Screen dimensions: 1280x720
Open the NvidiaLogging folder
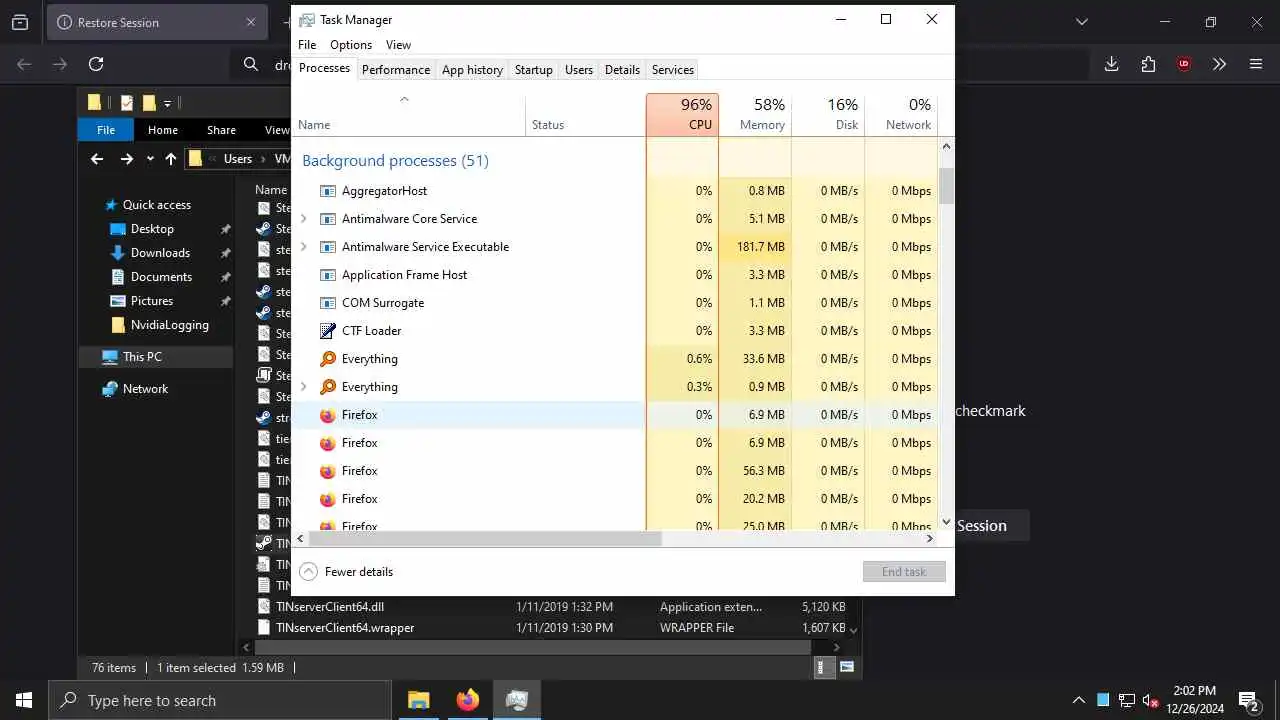[x=169, y=325]
